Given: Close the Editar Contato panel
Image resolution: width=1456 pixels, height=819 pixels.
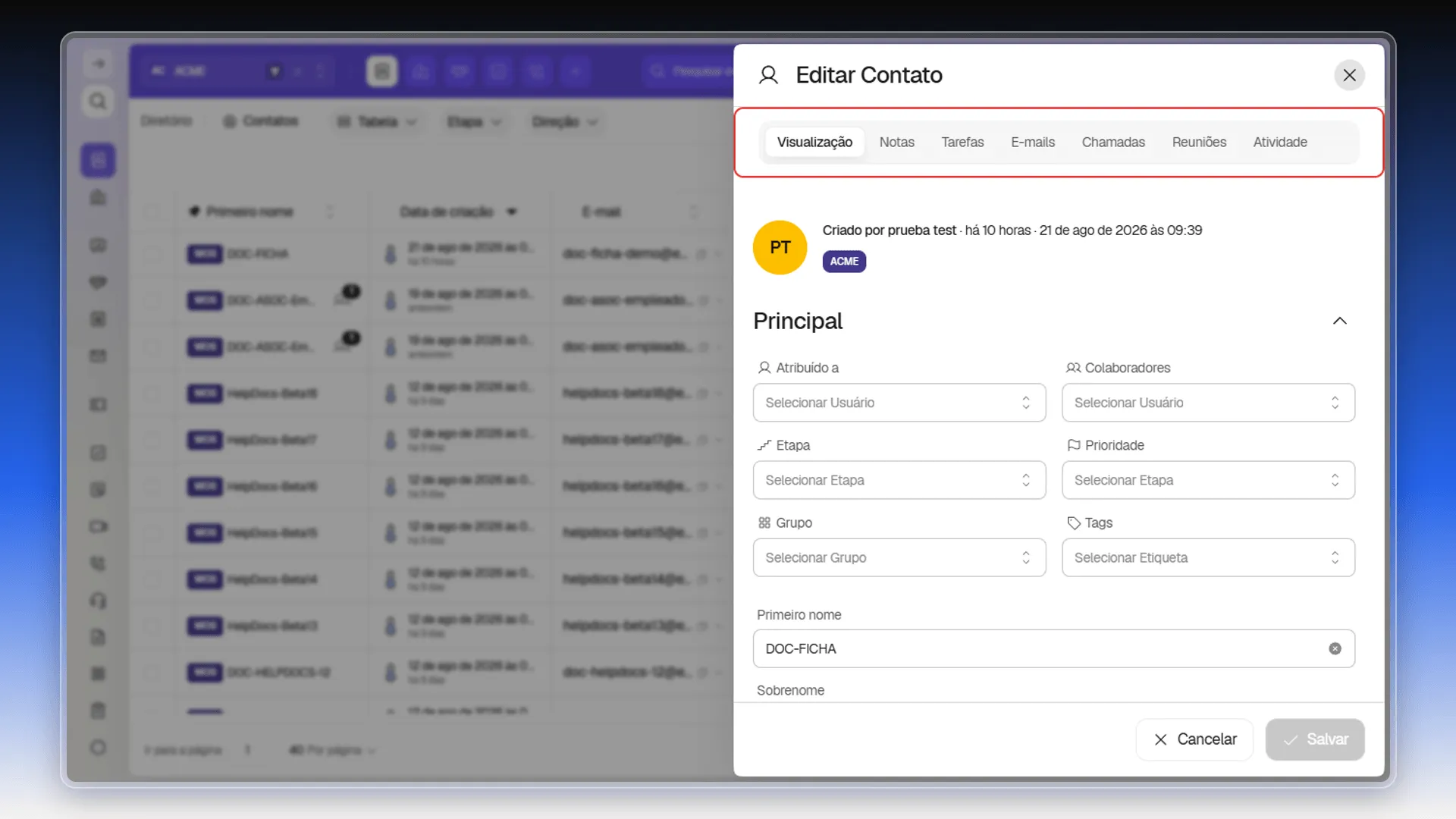Looking at the screenshot, I should tap(1349, 75).
